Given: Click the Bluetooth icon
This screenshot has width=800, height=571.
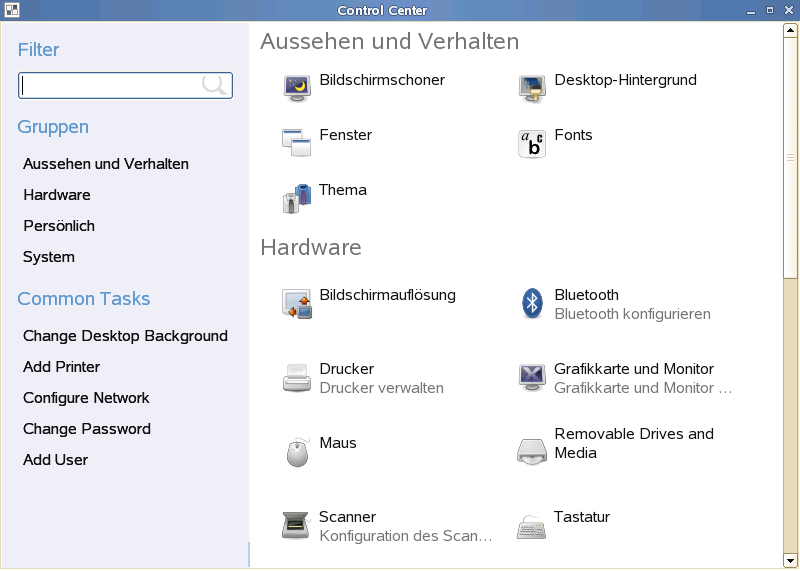Looking at the screenshot, I should [532, 304].
